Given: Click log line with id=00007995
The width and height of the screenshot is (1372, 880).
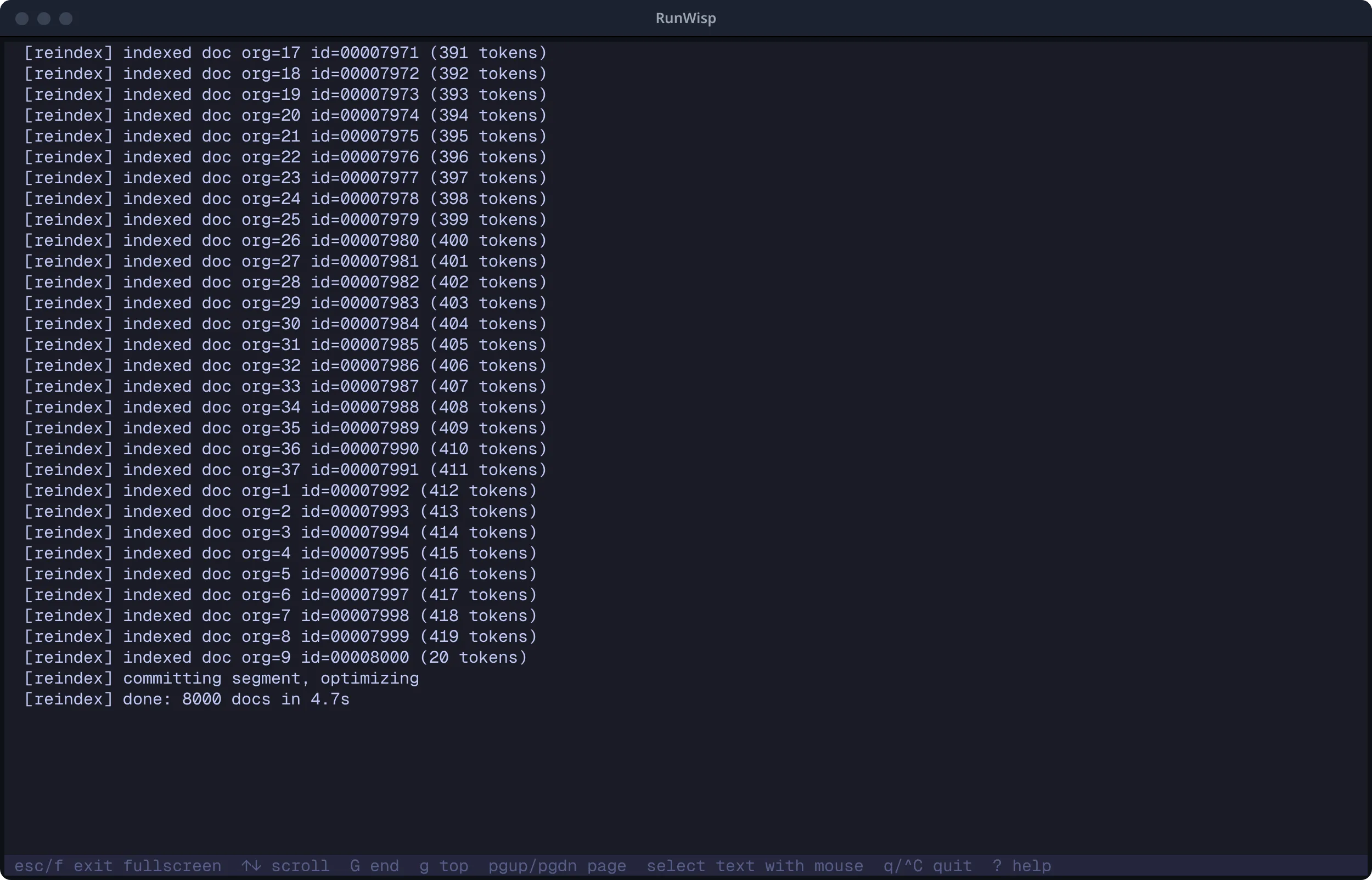Looking at the screenshot, I should [280, 554].
